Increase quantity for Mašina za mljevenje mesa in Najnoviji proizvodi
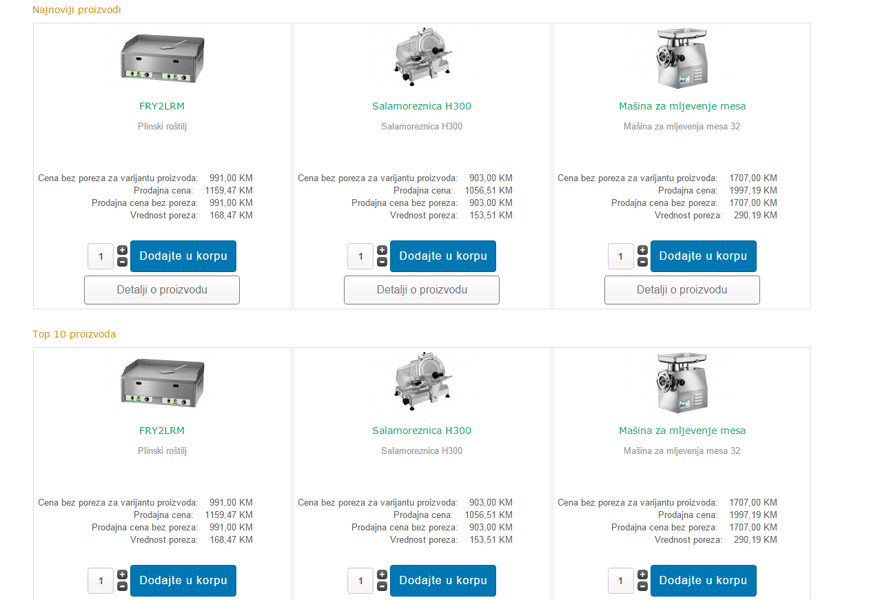 [642, 250]
